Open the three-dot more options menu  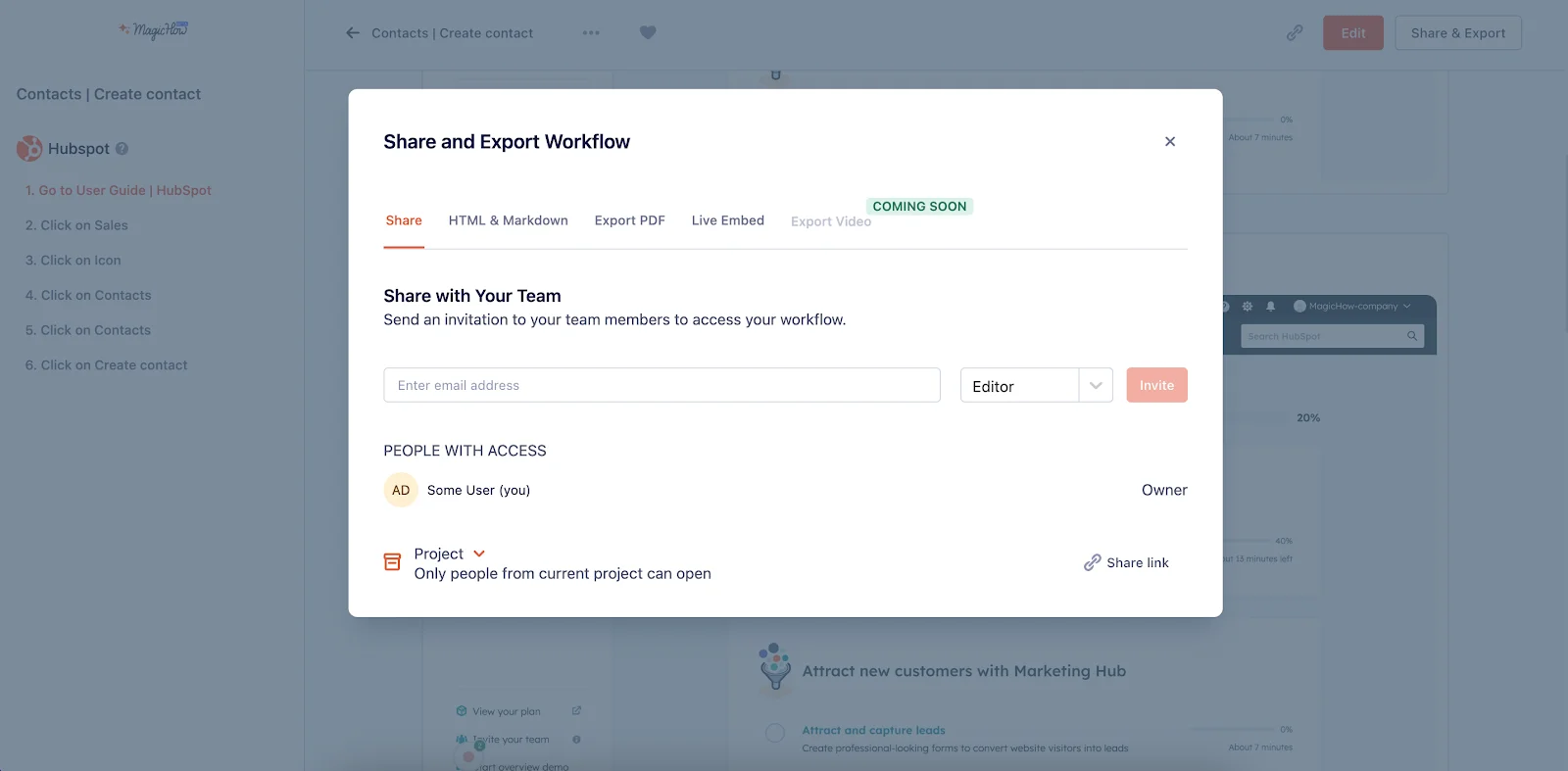591,33
